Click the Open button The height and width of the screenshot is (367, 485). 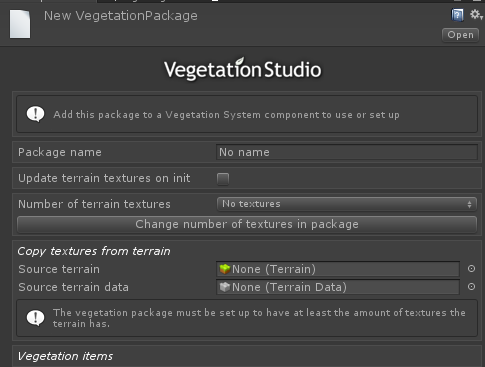pos(460,35)
